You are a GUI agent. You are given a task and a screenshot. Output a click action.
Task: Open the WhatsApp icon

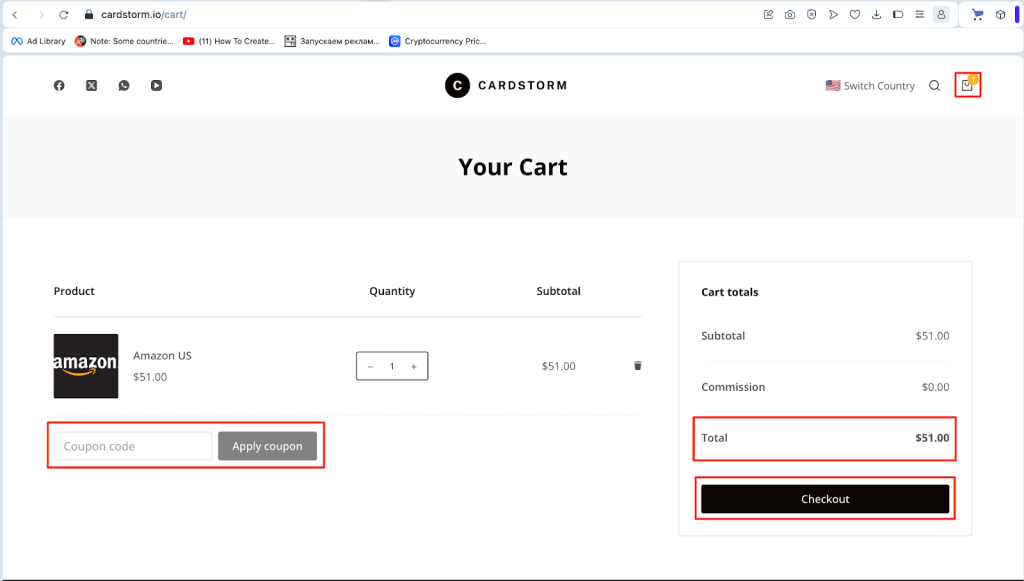coord(123,85)
